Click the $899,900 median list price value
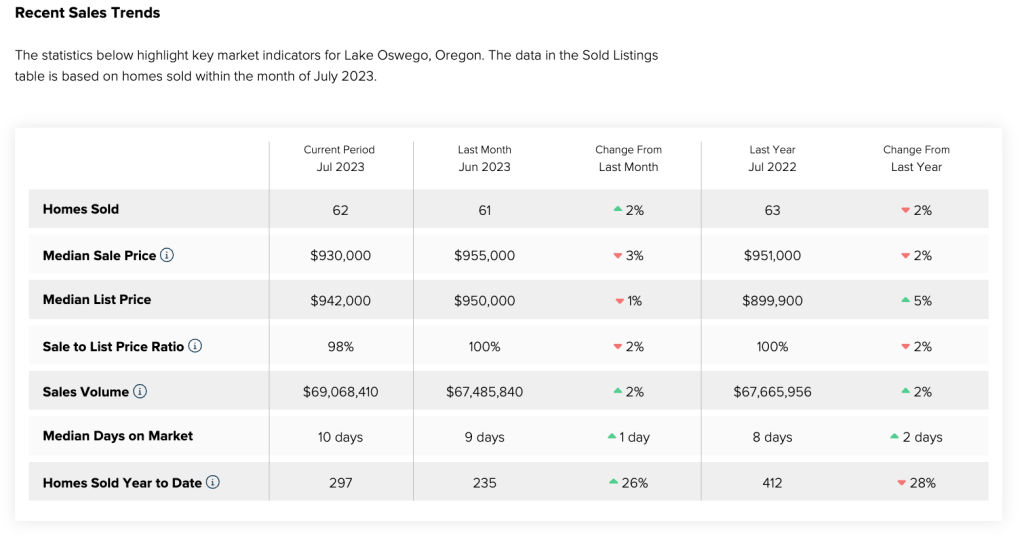Screen dimensions: 1024x536 [772, 301]
